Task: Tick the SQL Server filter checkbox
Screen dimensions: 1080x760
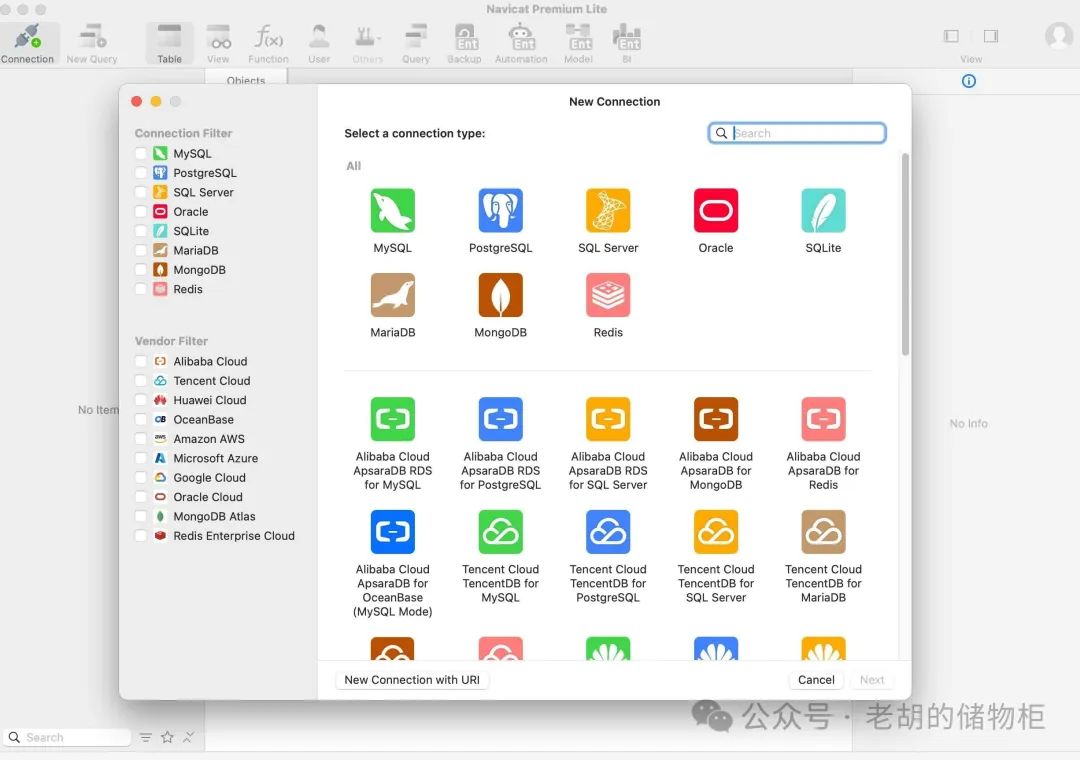Action: [141, 192]
